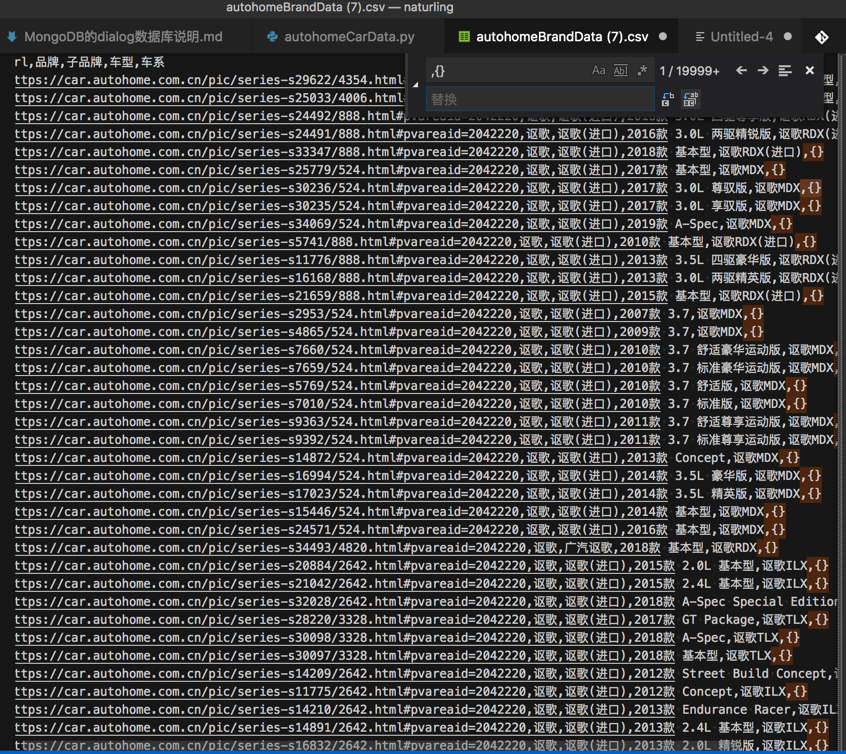846x754 pixels.
Task: Open link series-s29622/4354.html
Action: [209, 80]
